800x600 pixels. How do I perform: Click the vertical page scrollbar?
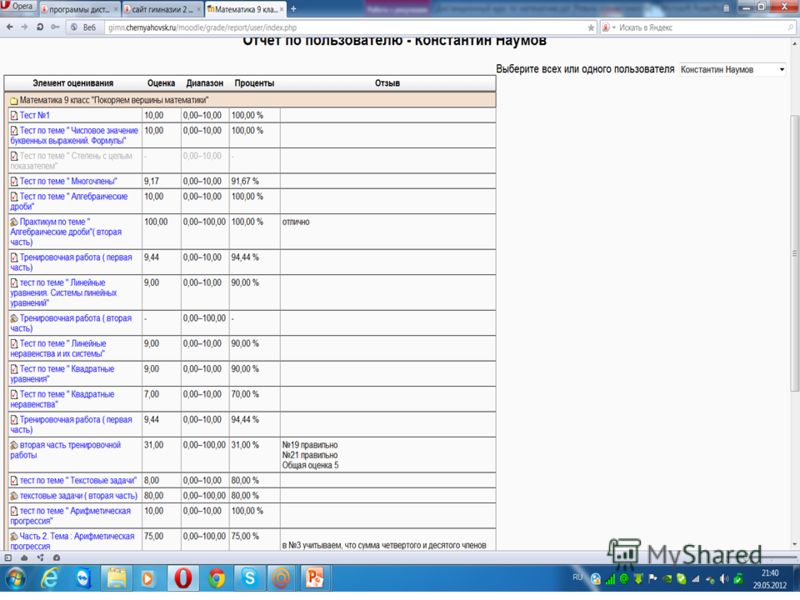pos(794,254)
